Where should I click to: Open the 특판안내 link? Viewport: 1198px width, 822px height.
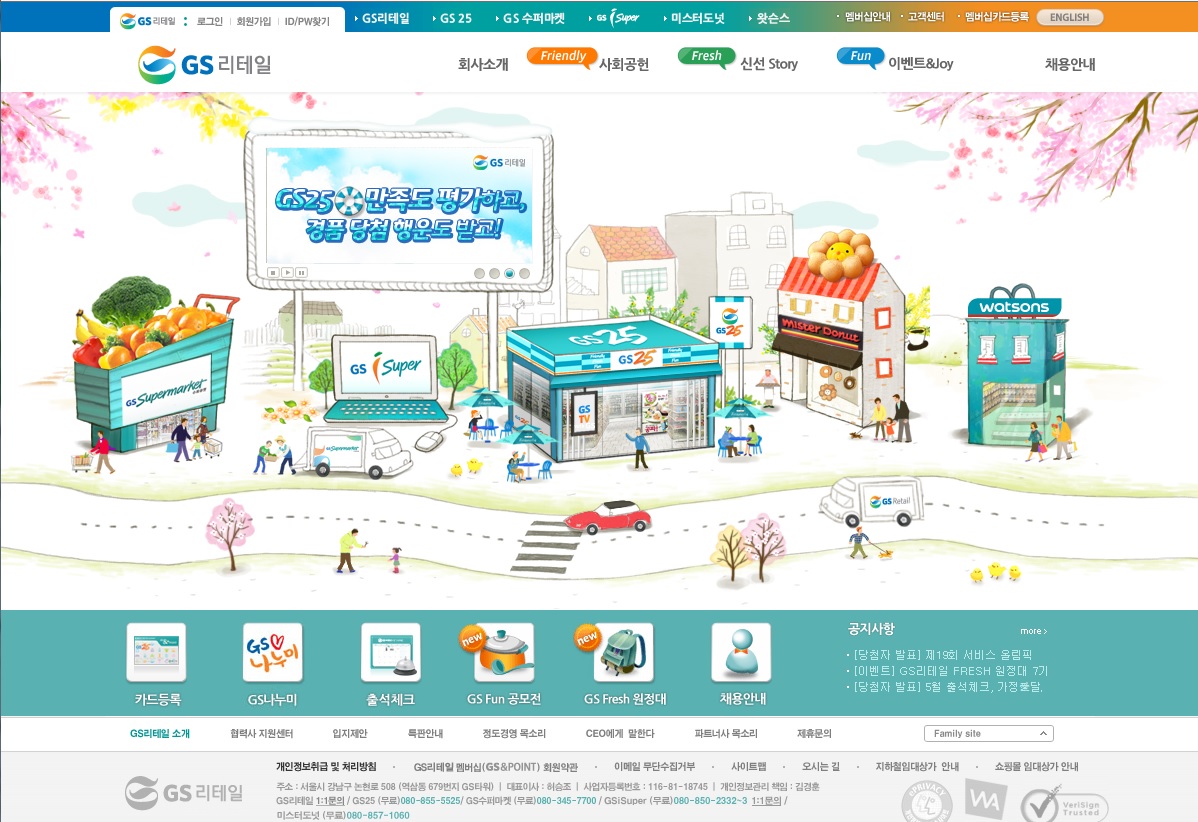point(426,733)
